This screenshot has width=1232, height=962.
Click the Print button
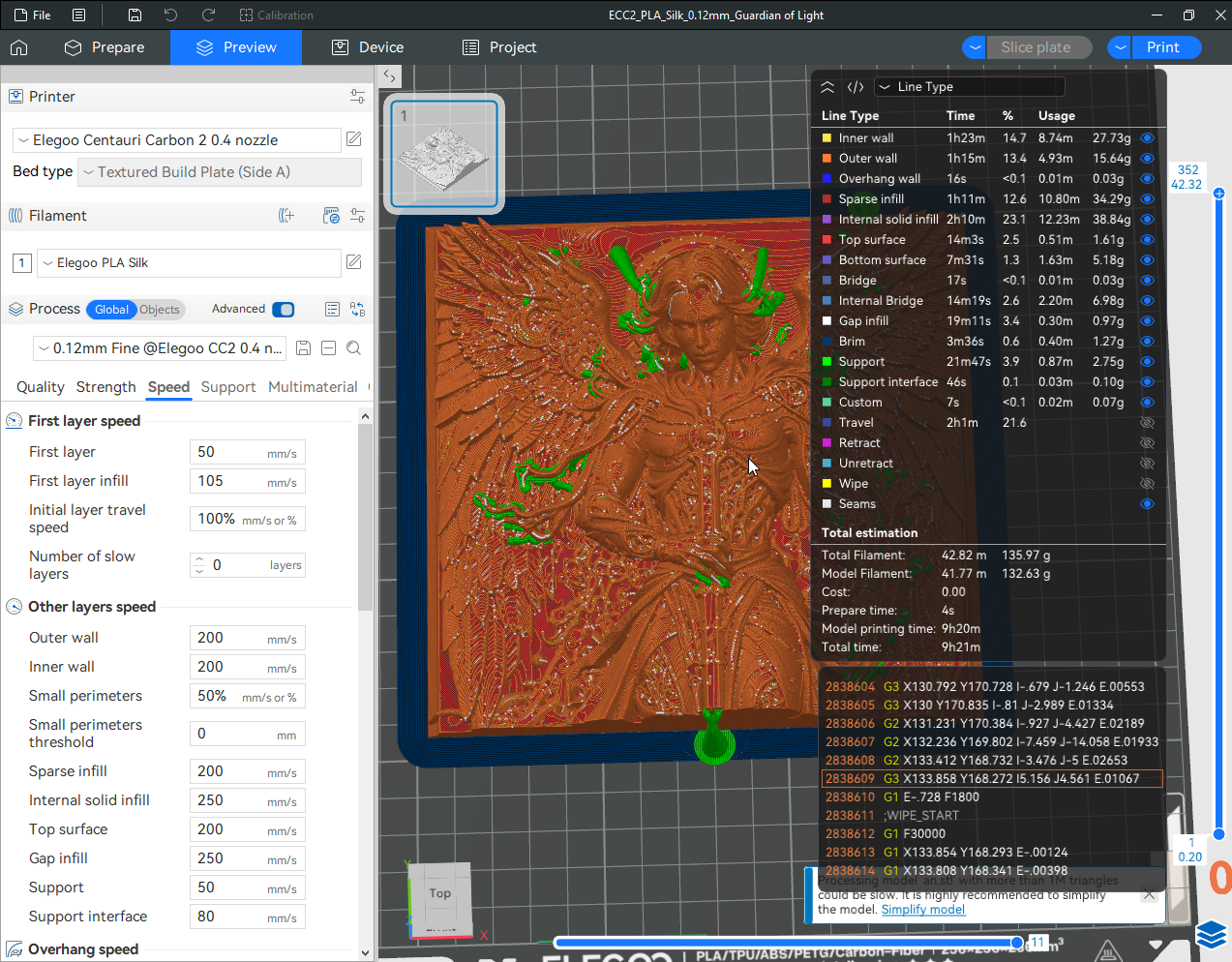click(x=1163, y=47)
